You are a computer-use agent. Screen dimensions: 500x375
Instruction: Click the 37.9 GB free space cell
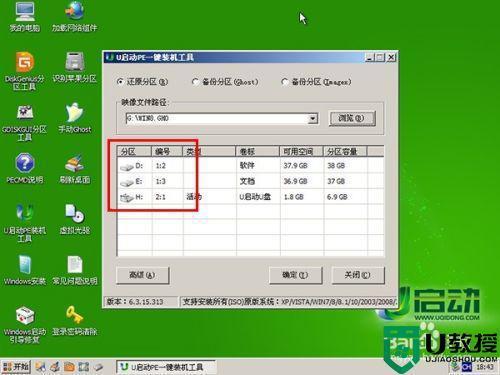[295, 166]
